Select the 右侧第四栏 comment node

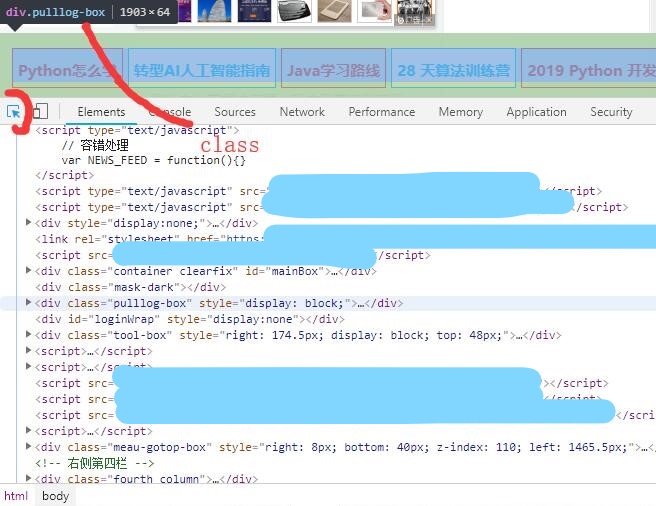95,463
